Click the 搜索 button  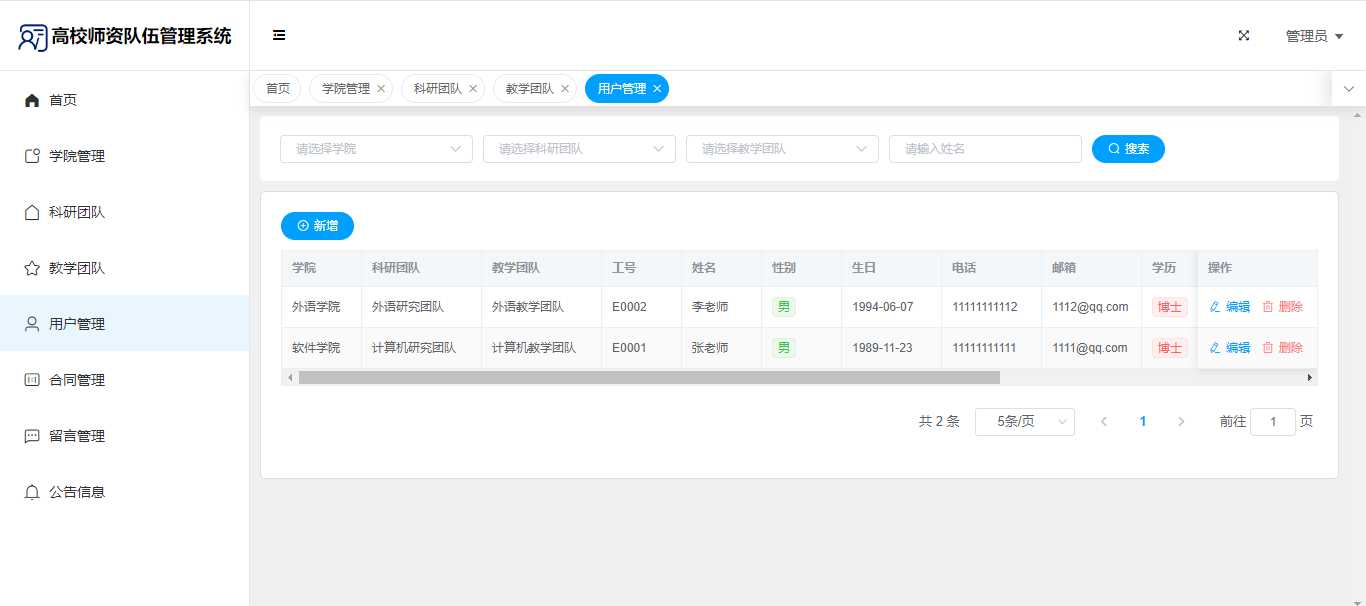coord(1128,149)
